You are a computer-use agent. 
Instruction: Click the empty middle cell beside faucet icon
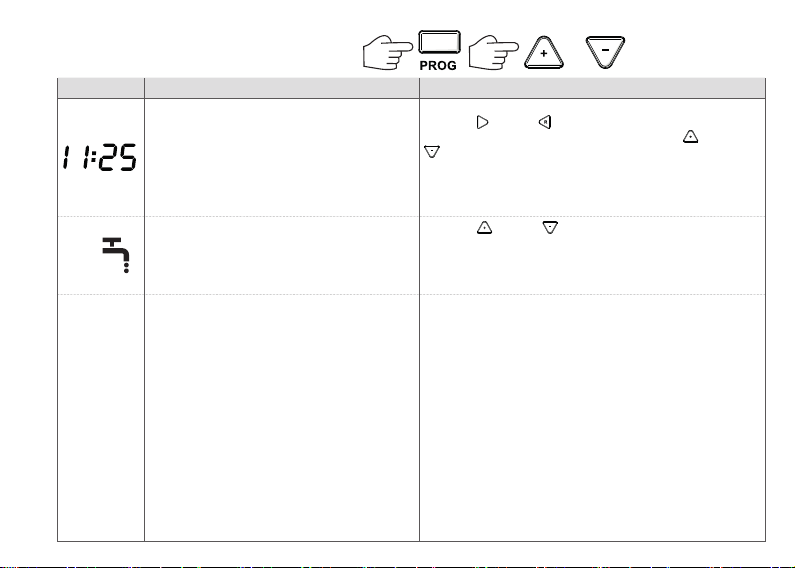point(282,255)
